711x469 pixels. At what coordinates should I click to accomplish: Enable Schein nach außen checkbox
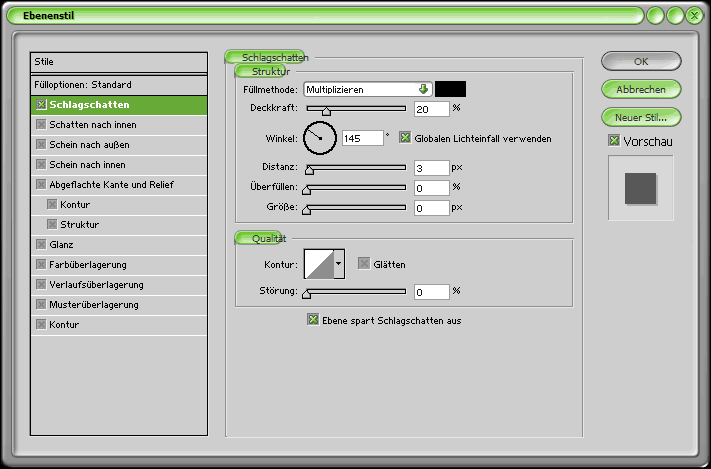(x=41, y=145)
